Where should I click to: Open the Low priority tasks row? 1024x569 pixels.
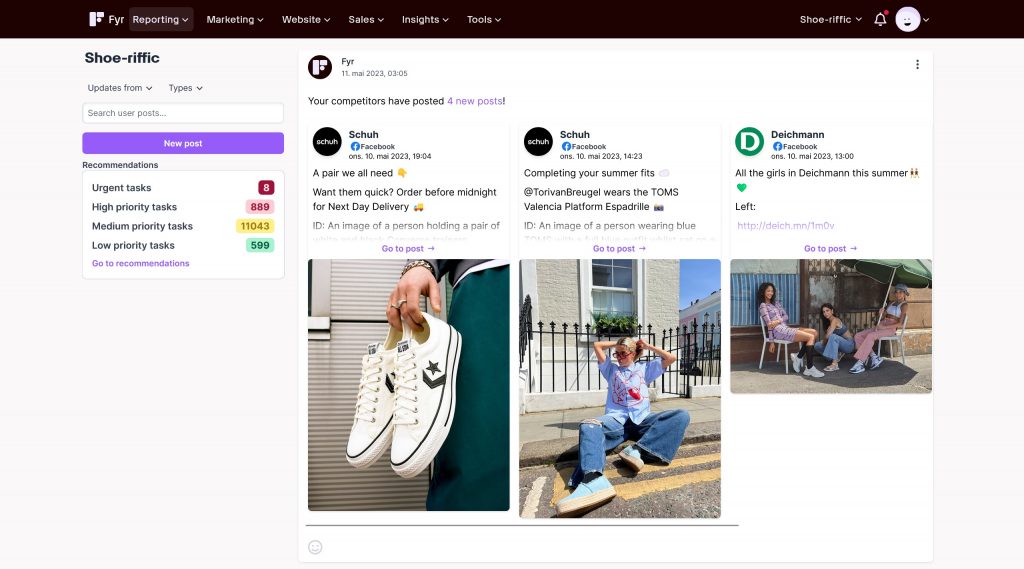183,245
